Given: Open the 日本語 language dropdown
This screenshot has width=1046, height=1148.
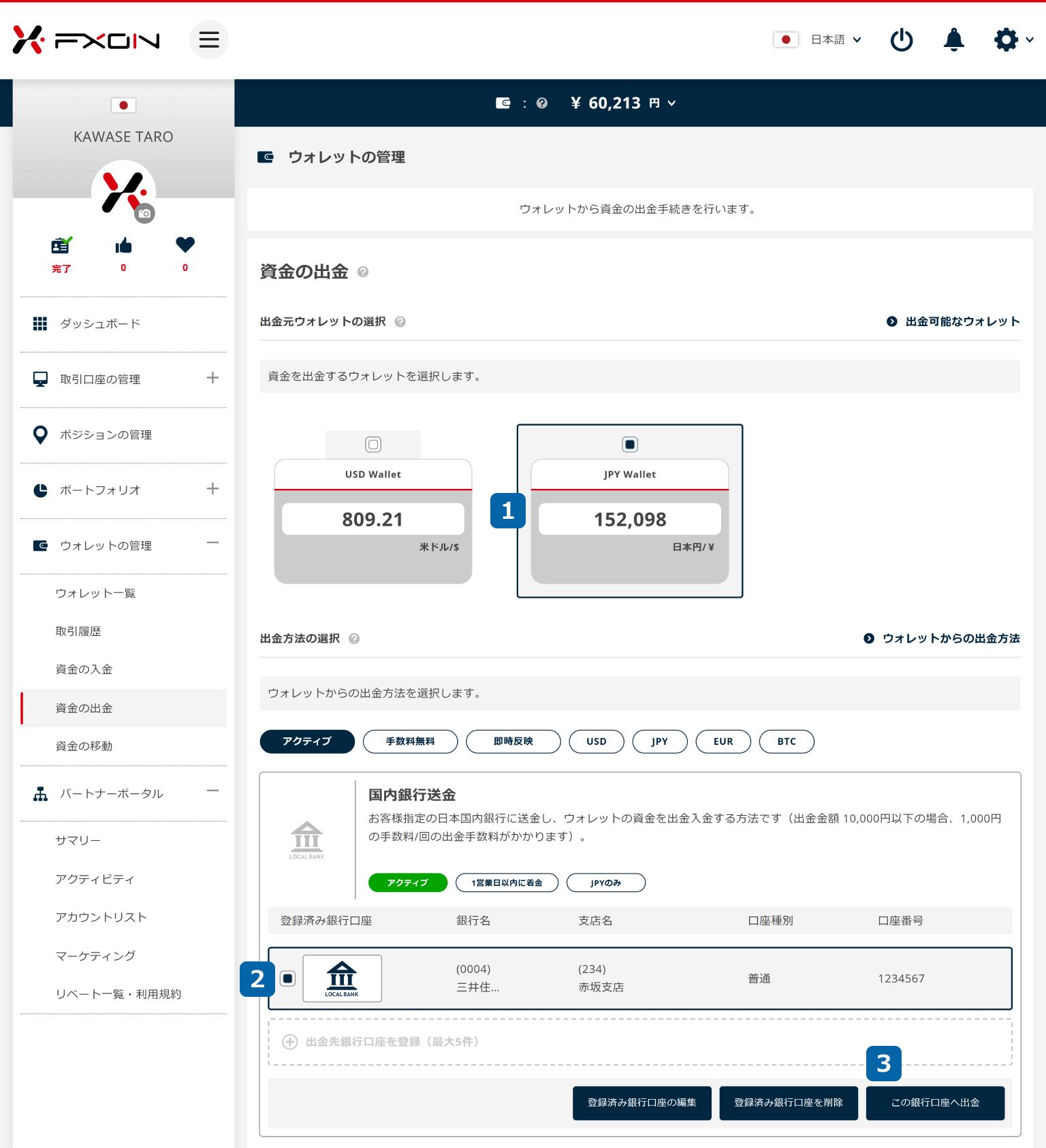Looking at the screenshot, I should [818, 39].
